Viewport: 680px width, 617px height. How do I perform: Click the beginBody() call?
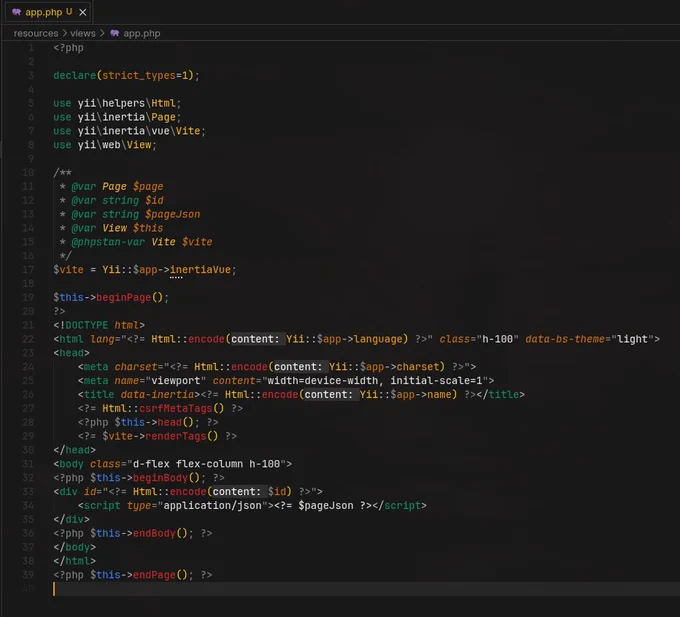166,478
